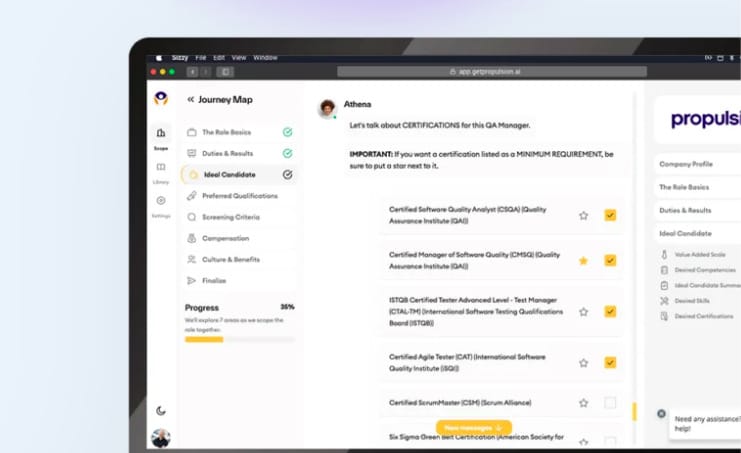Star the Certified ScrumMaster certification
This screenshot has width=741, height=453.
tap(583, 403)
